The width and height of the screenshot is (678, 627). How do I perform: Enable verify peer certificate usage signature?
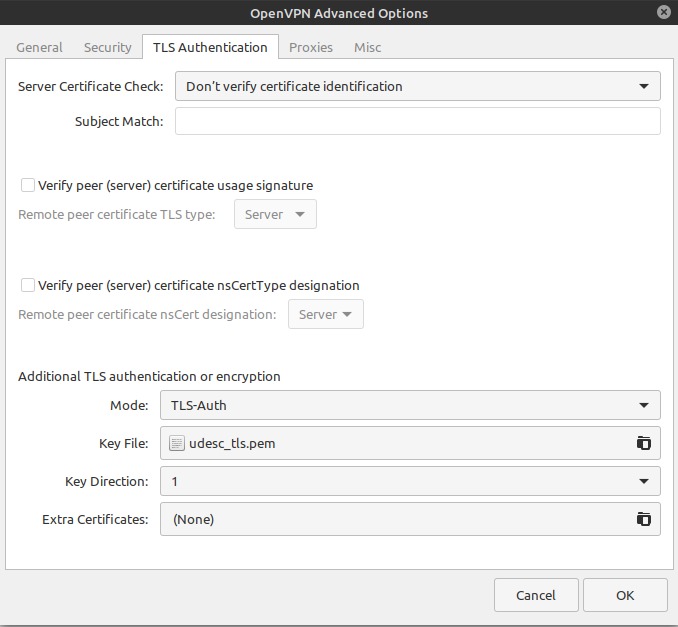click(28, 185)
